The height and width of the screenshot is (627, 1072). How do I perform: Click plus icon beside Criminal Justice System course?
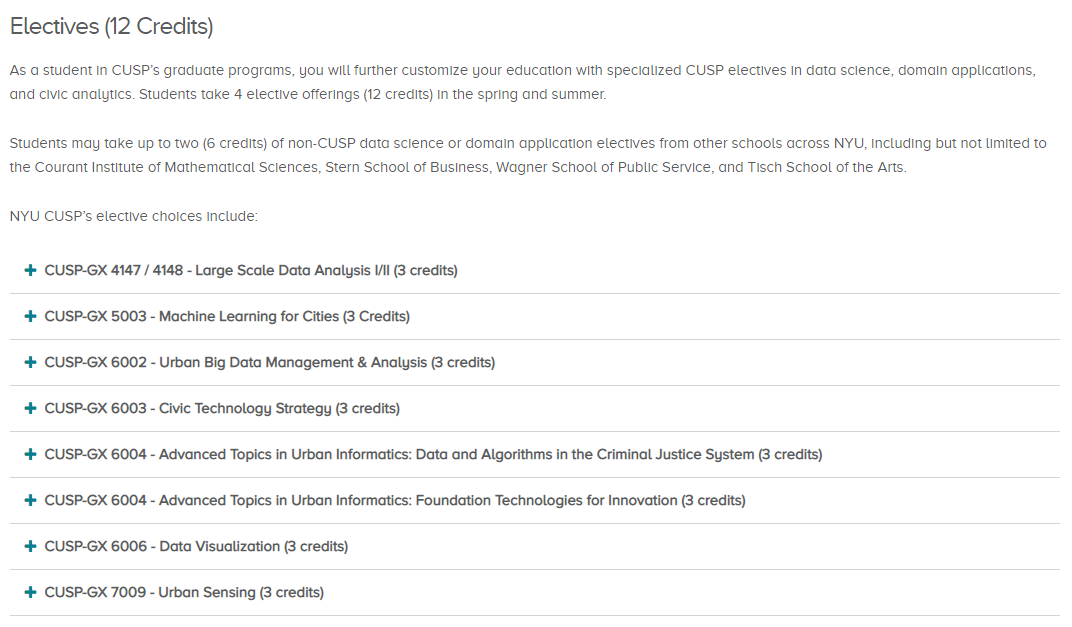tap(30, 454)
